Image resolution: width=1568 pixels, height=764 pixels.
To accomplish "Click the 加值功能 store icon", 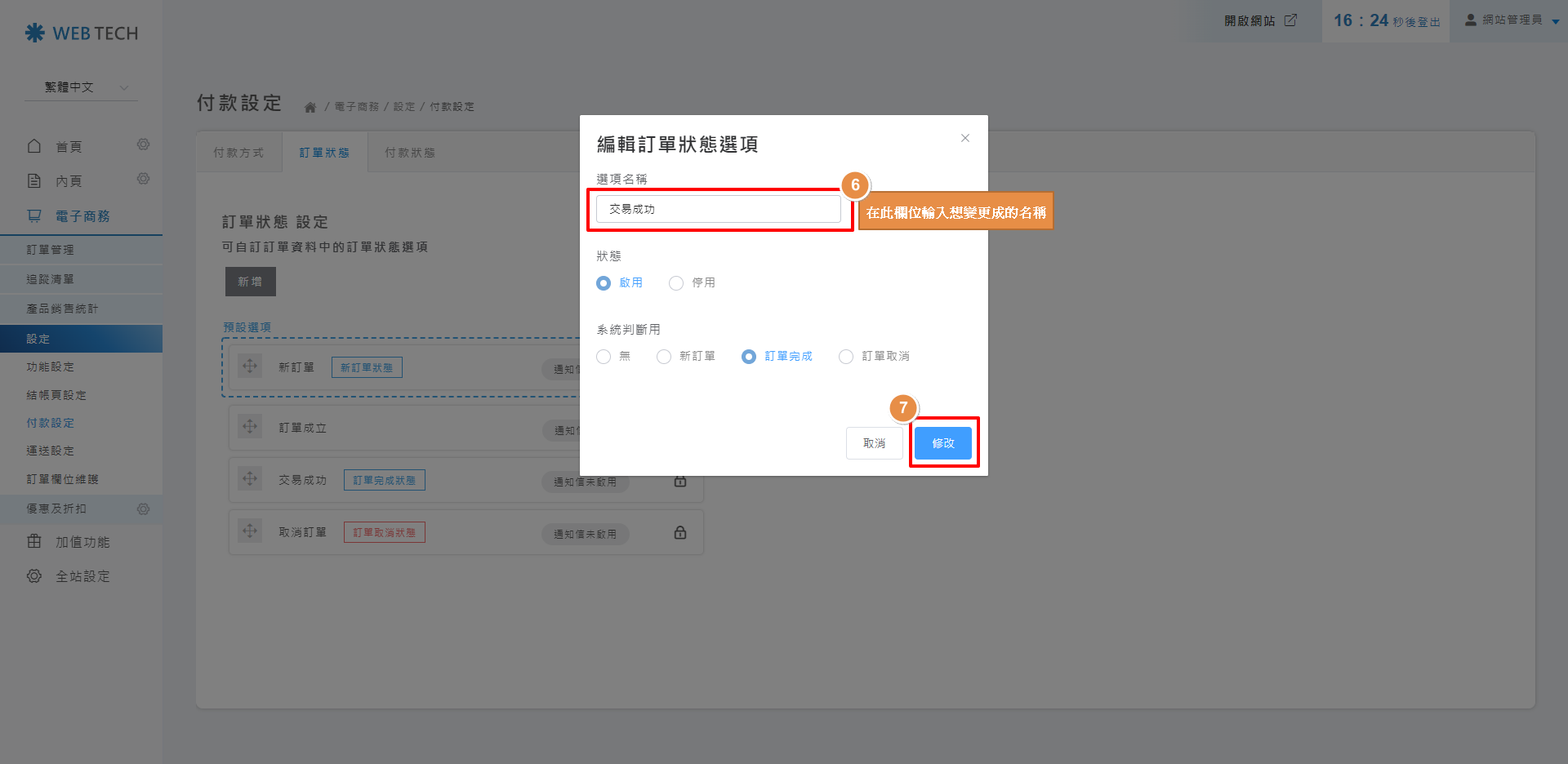I will [34, 541].
